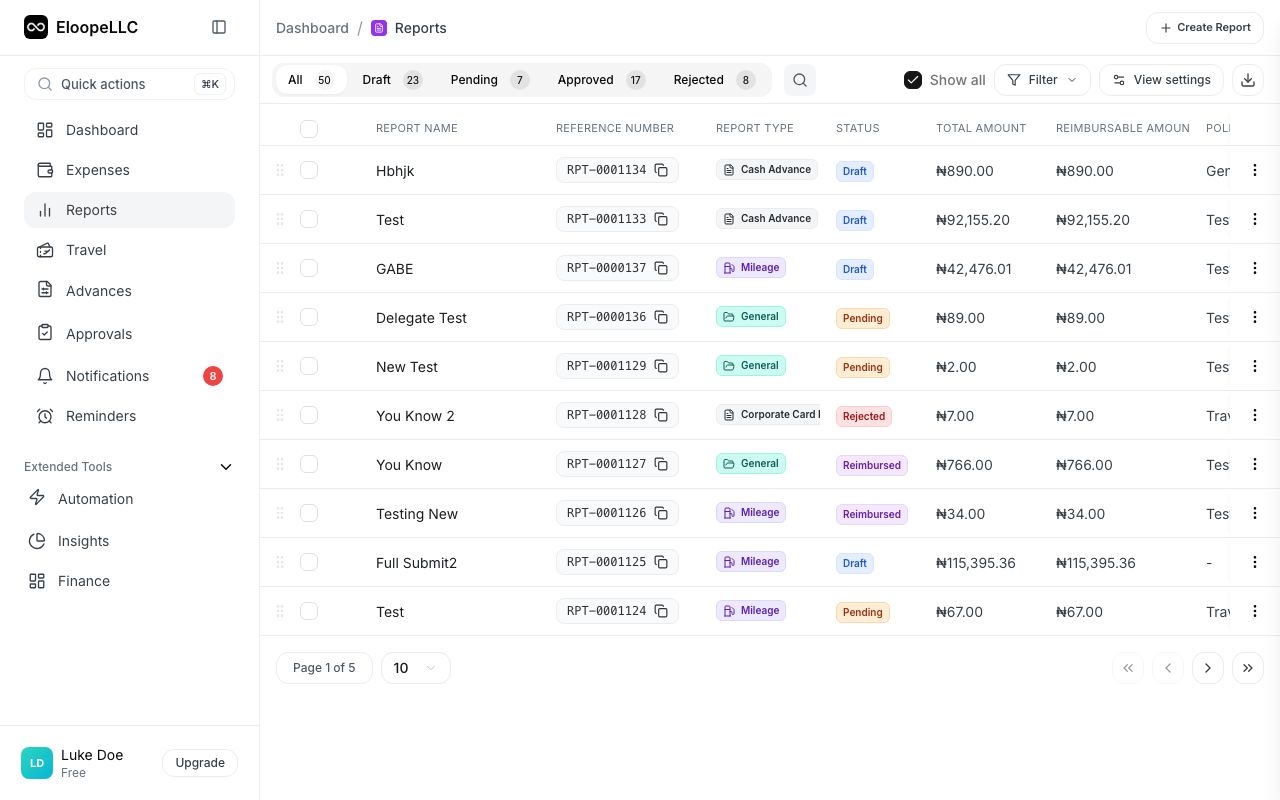This screenshot has height=800, width=1280.
Task: Check the select-all checkbox in the table header
Action: click(309, 129)
